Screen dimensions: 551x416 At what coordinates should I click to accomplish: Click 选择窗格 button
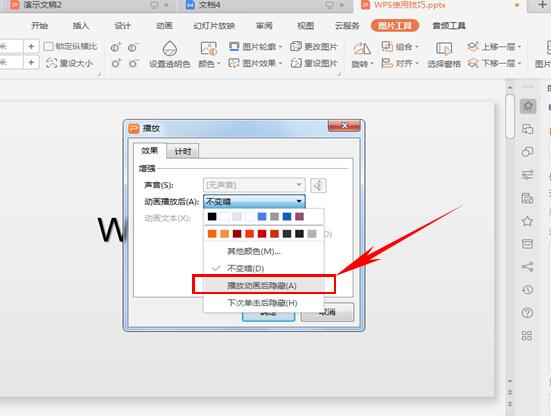[x=444, y=55]
